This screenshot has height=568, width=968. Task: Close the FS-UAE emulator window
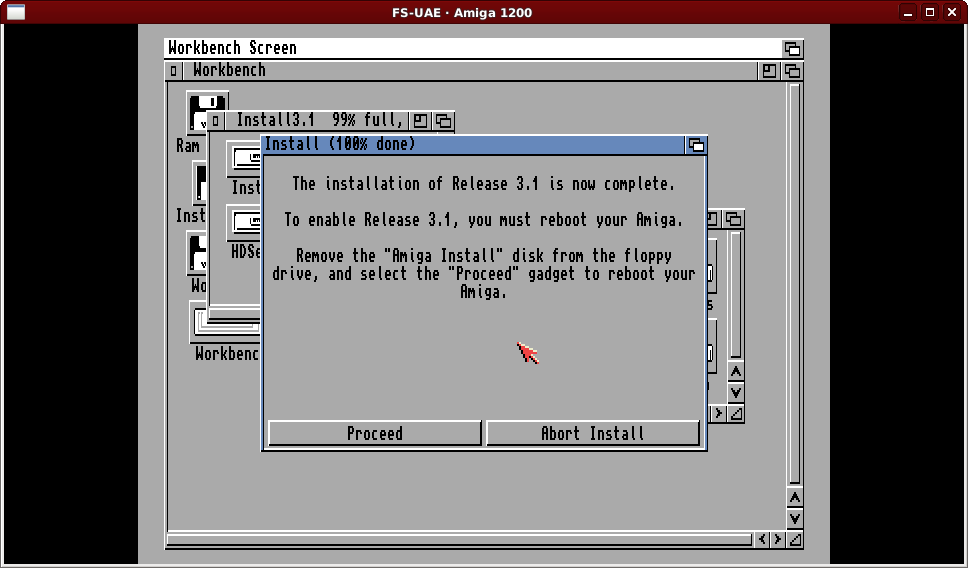(x=952, y=12)
